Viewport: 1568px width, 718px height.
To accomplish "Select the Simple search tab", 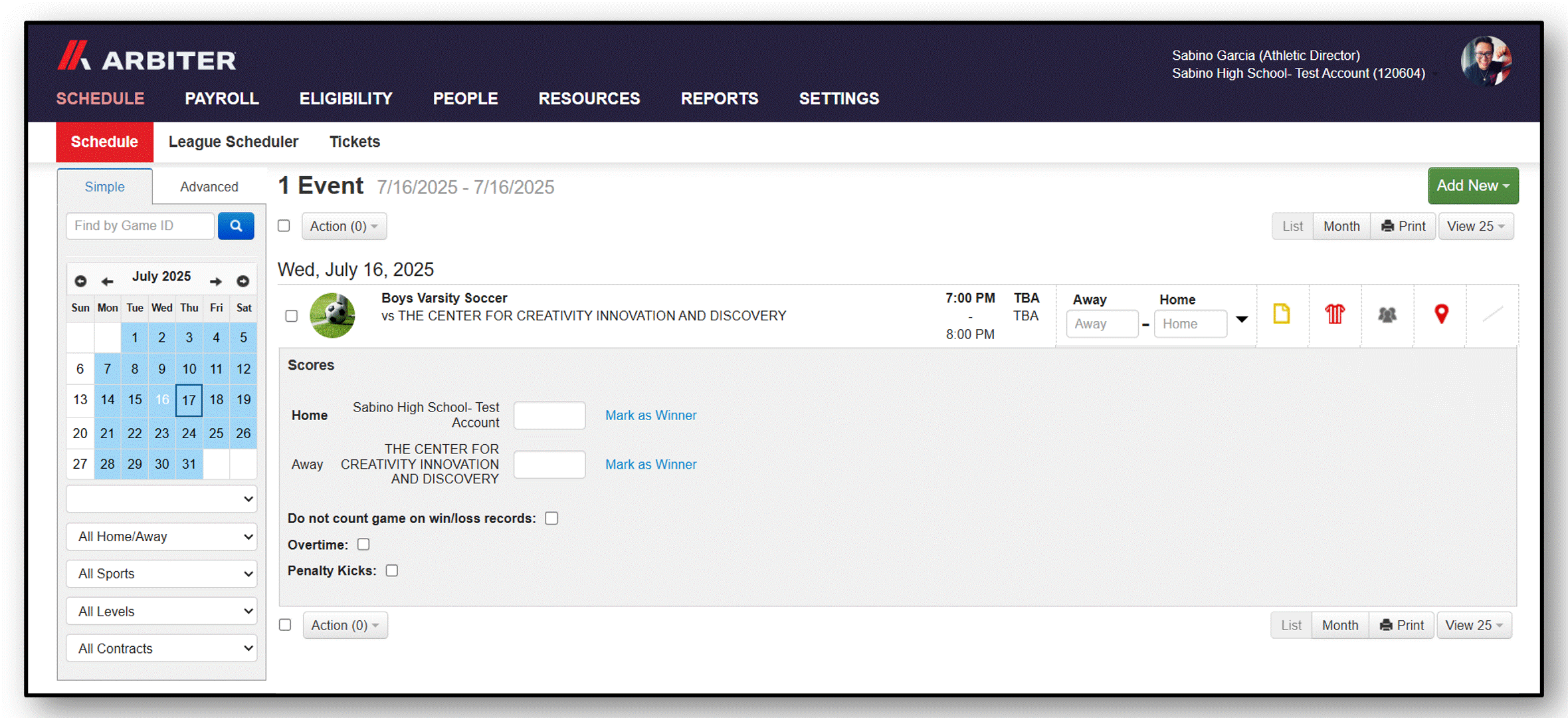I will (x=104, y=187).
